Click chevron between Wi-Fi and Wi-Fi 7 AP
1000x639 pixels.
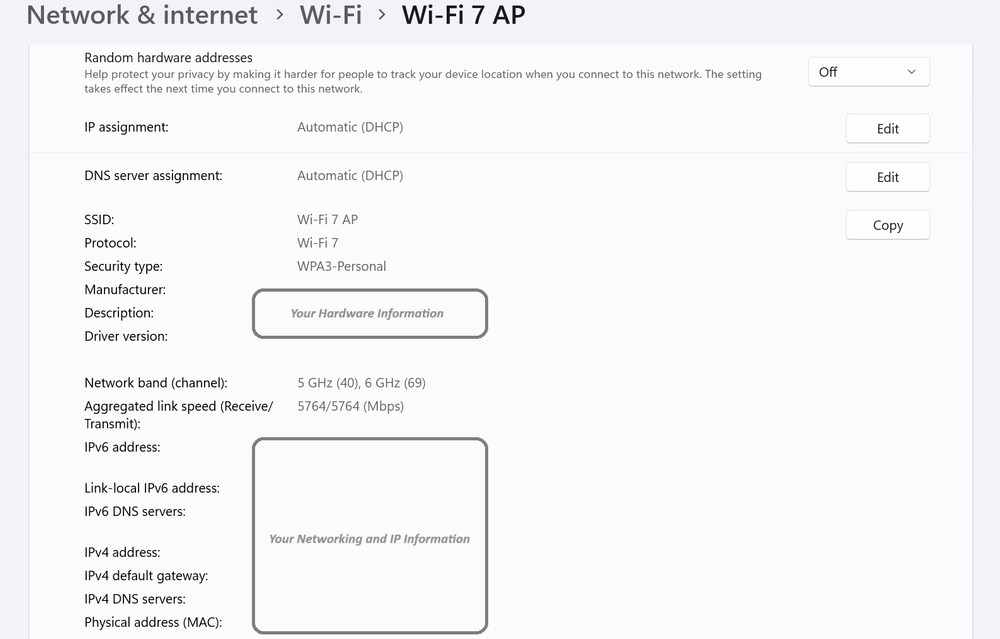coord(381,16)
